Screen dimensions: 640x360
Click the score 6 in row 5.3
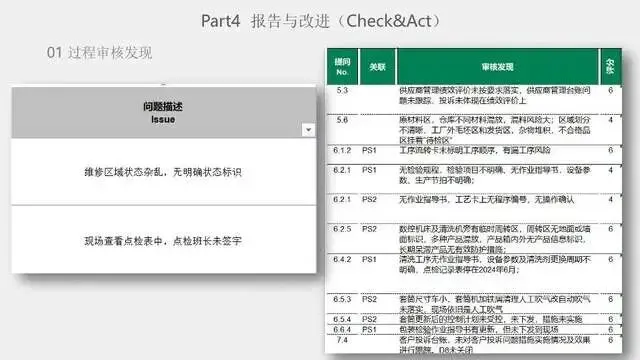[x=611, y=90]
